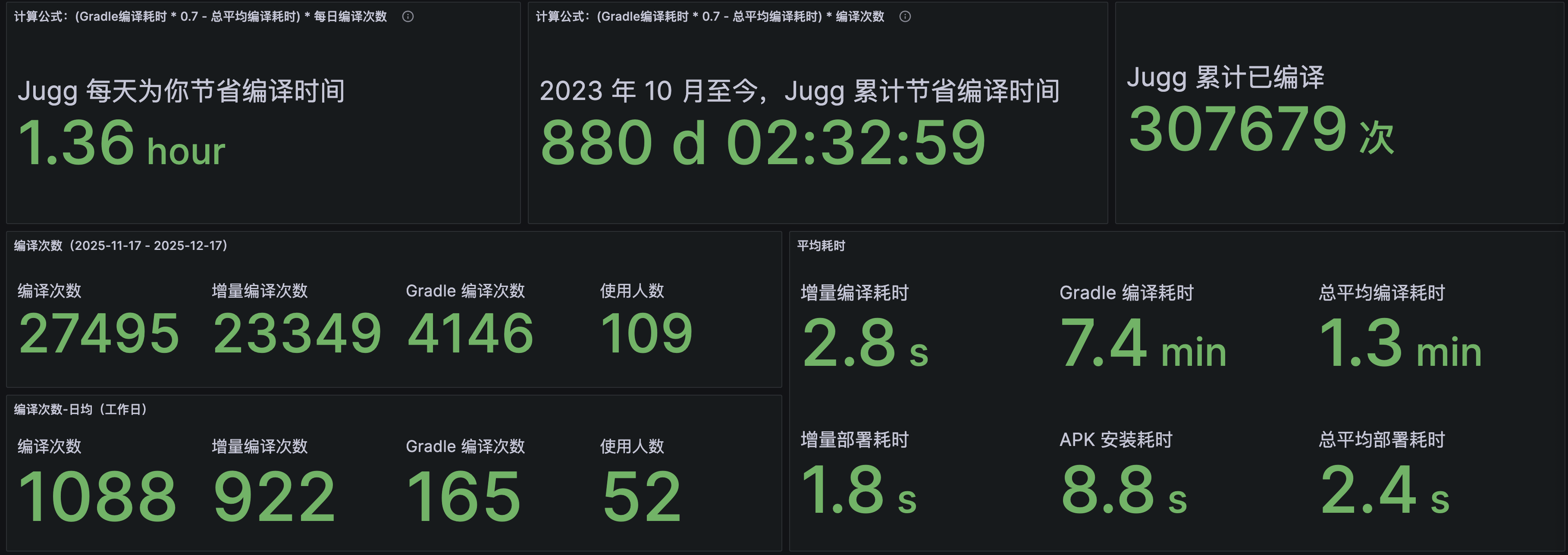This screenshot has height=555, width=1568.
Task: Click the 'Gradle 编译次数' label above 165
Action: tap(466, 447)
